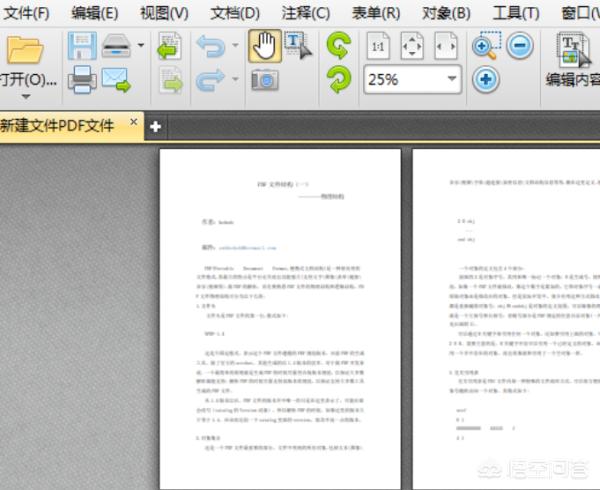600x490 pixels.
Task: Open the 文档(D) menu
Action: (x=235, y=13)
